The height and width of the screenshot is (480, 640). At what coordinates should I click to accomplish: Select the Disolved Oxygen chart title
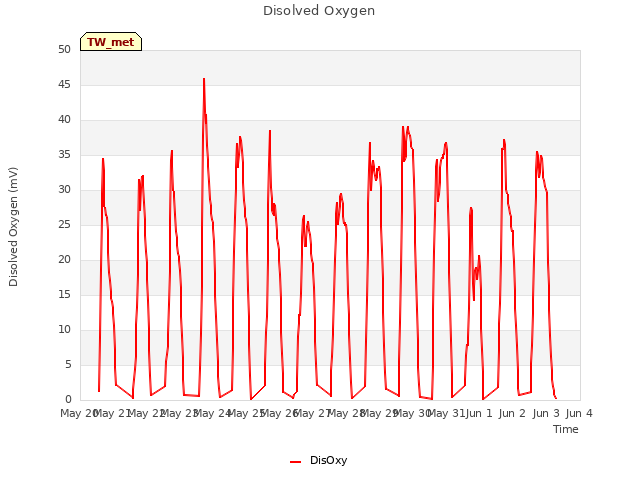[319, 11]
